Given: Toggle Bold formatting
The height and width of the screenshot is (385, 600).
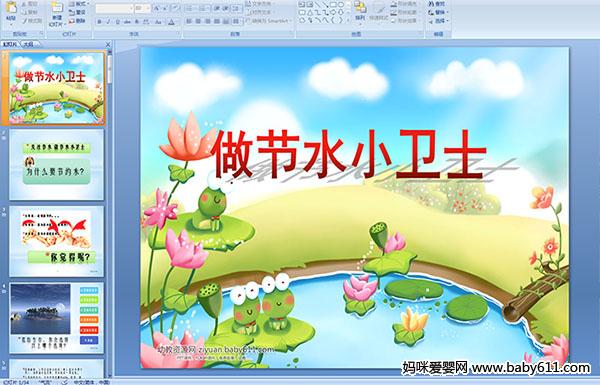Looking at the screenshot, I should click(x=99, y=22).
